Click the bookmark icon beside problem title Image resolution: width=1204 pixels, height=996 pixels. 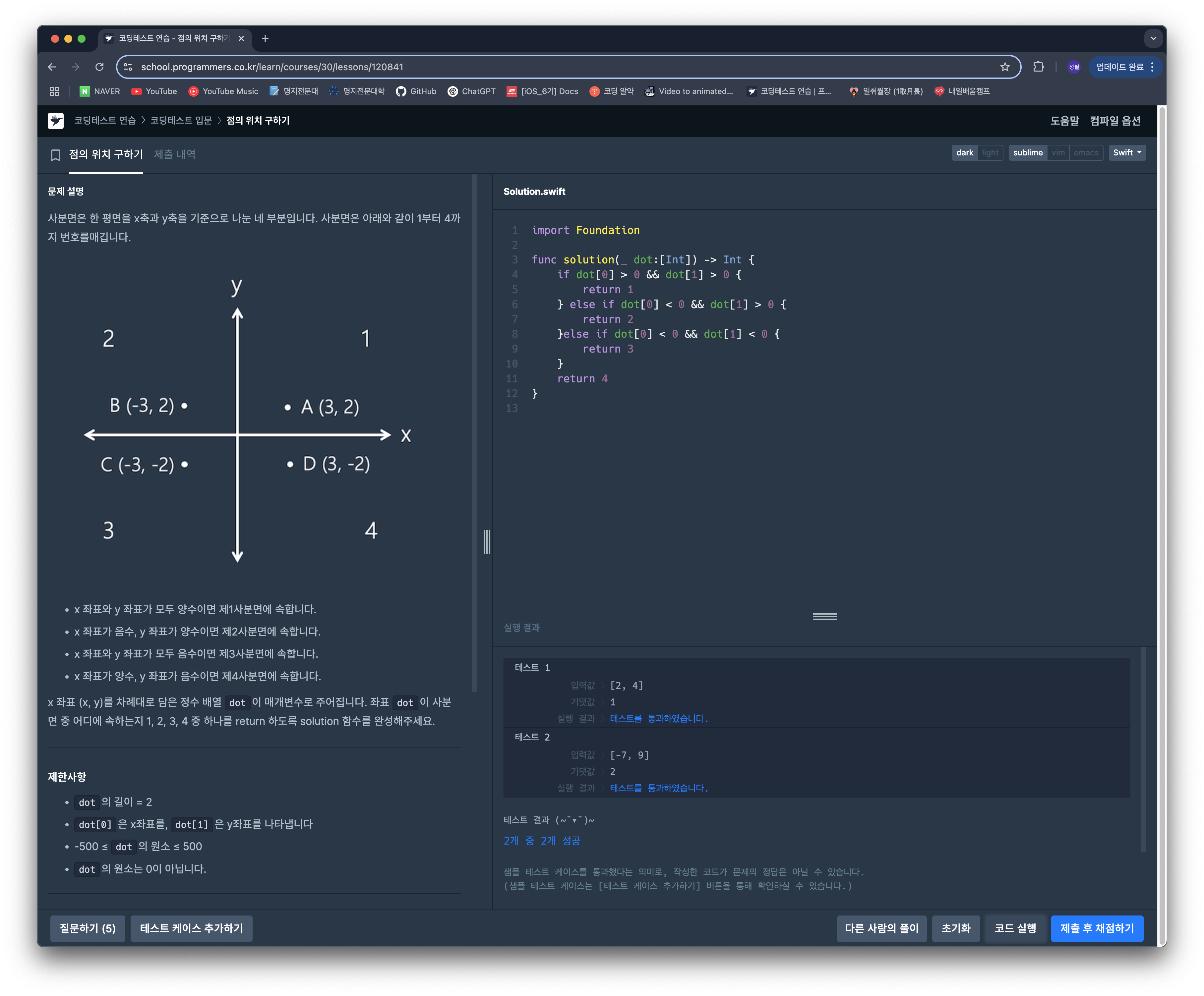(x=56, y=155)
